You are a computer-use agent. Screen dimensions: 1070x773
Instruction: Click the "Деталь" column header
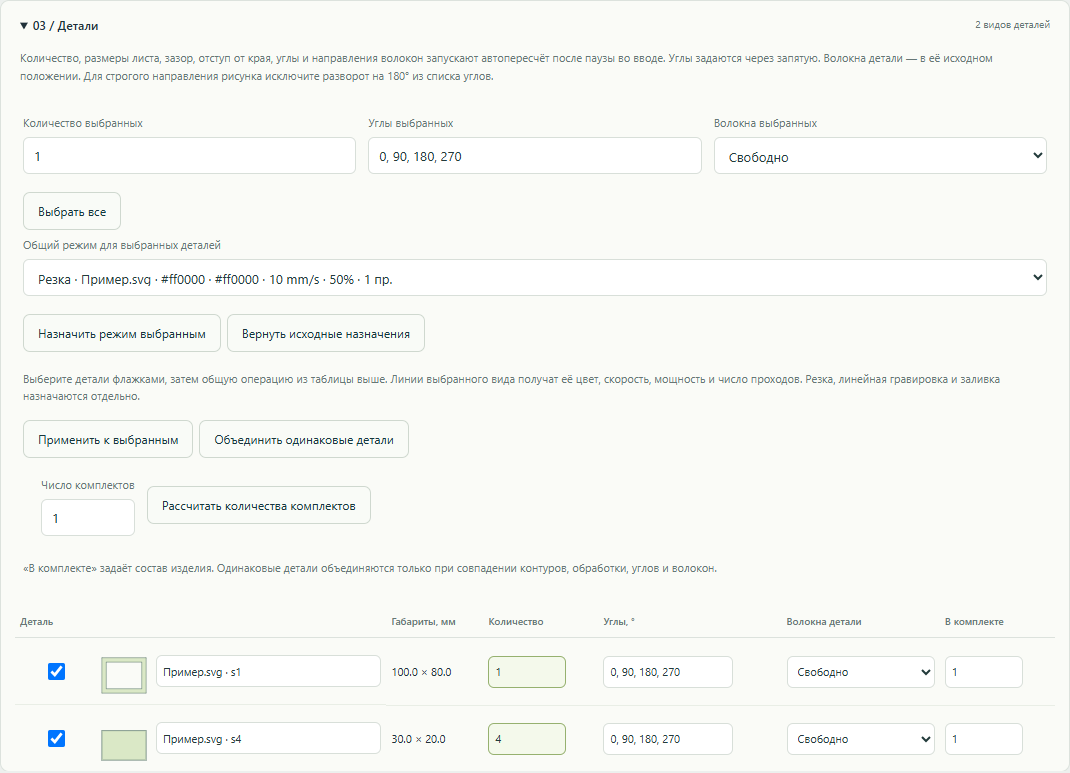37,622
